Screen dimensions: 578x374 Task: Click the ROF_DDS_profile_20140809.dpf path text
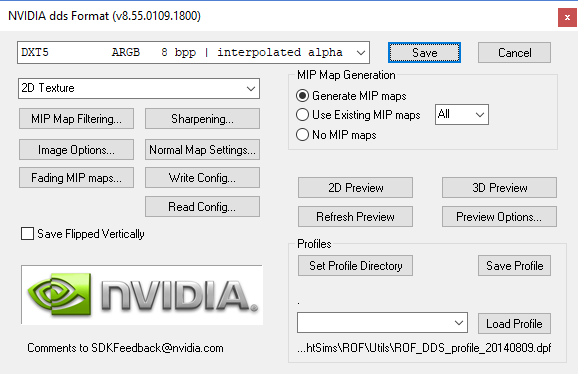[x=424, y=348]
